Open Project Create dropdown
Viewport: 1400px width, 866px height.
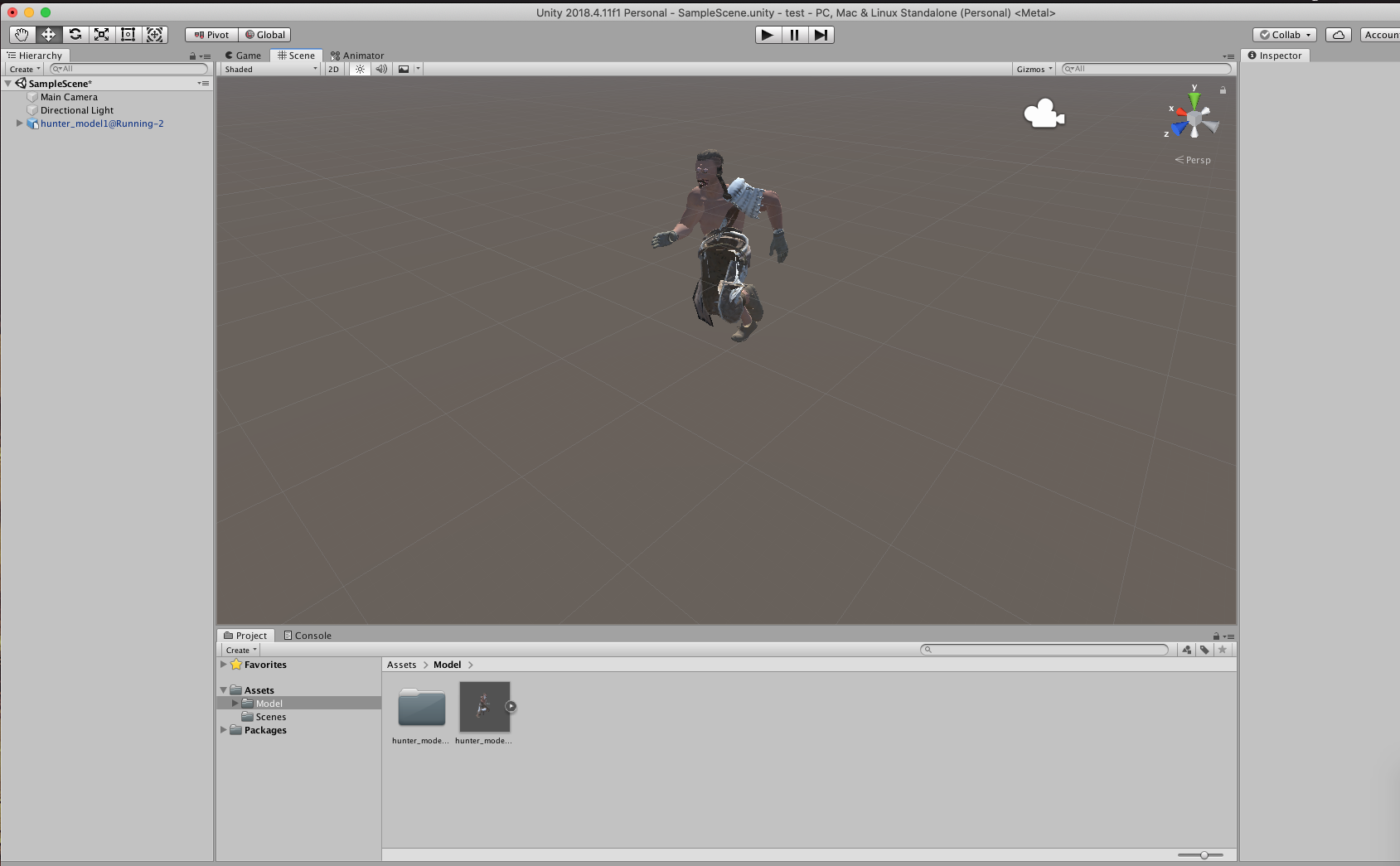tap(241, 650)
